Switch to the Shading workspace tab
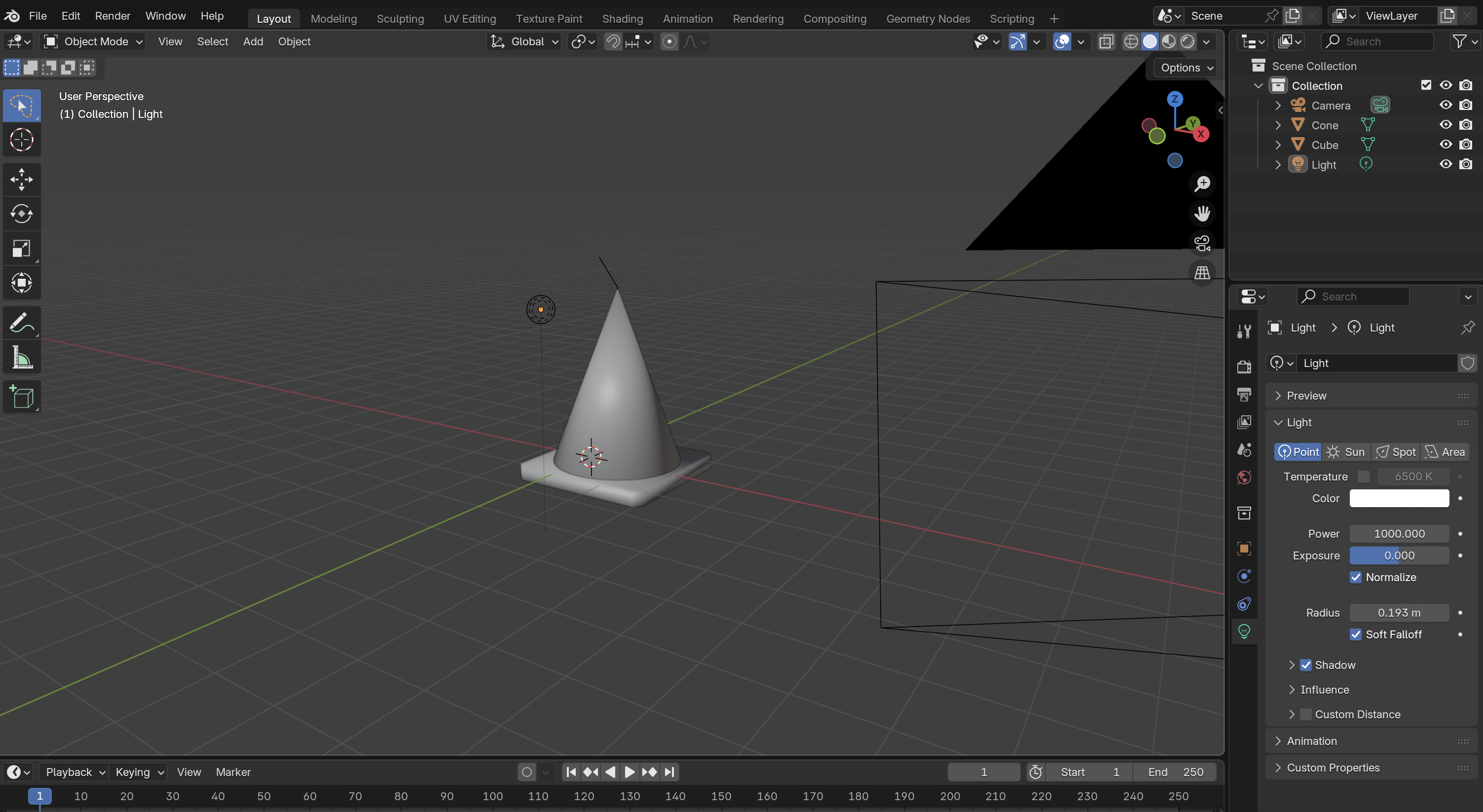This screenshot has width=1483, height=812. (622, 18)
